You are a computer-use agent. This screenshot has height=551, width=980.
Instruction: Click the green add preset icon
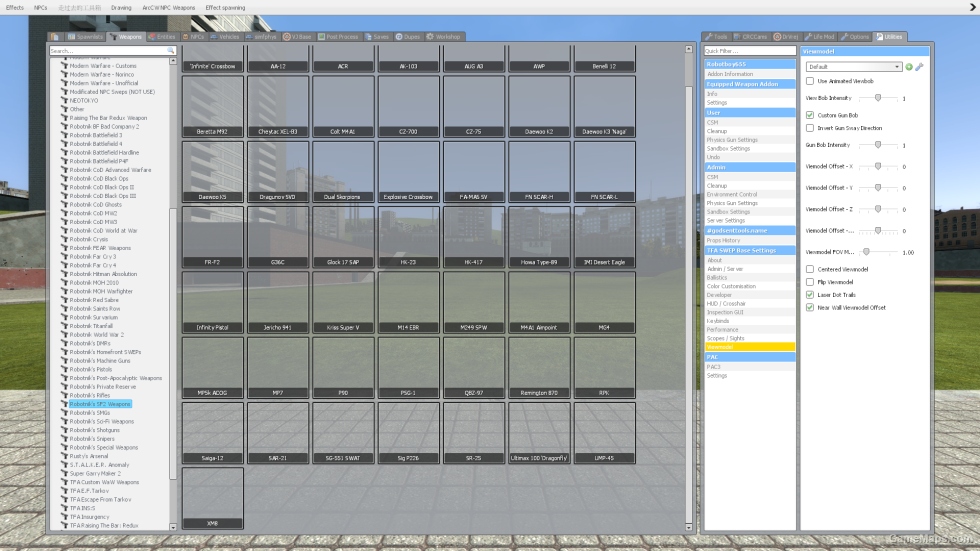909,67
